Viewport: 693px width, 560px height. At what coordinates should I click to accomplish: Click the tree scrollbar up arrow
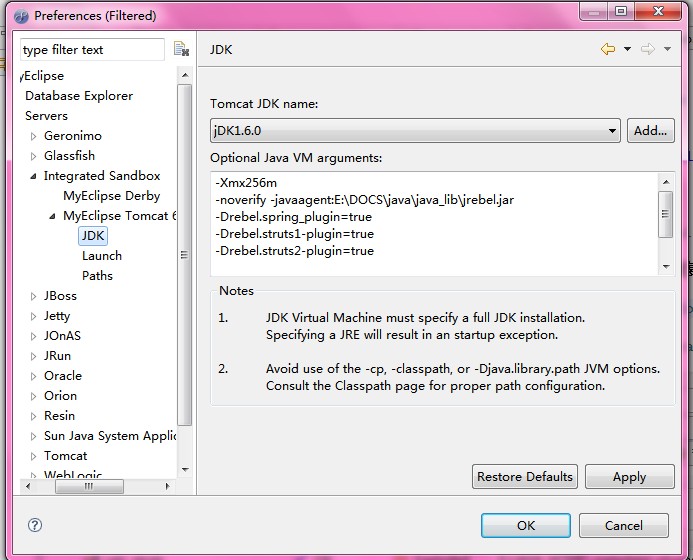tap(185, 75)
